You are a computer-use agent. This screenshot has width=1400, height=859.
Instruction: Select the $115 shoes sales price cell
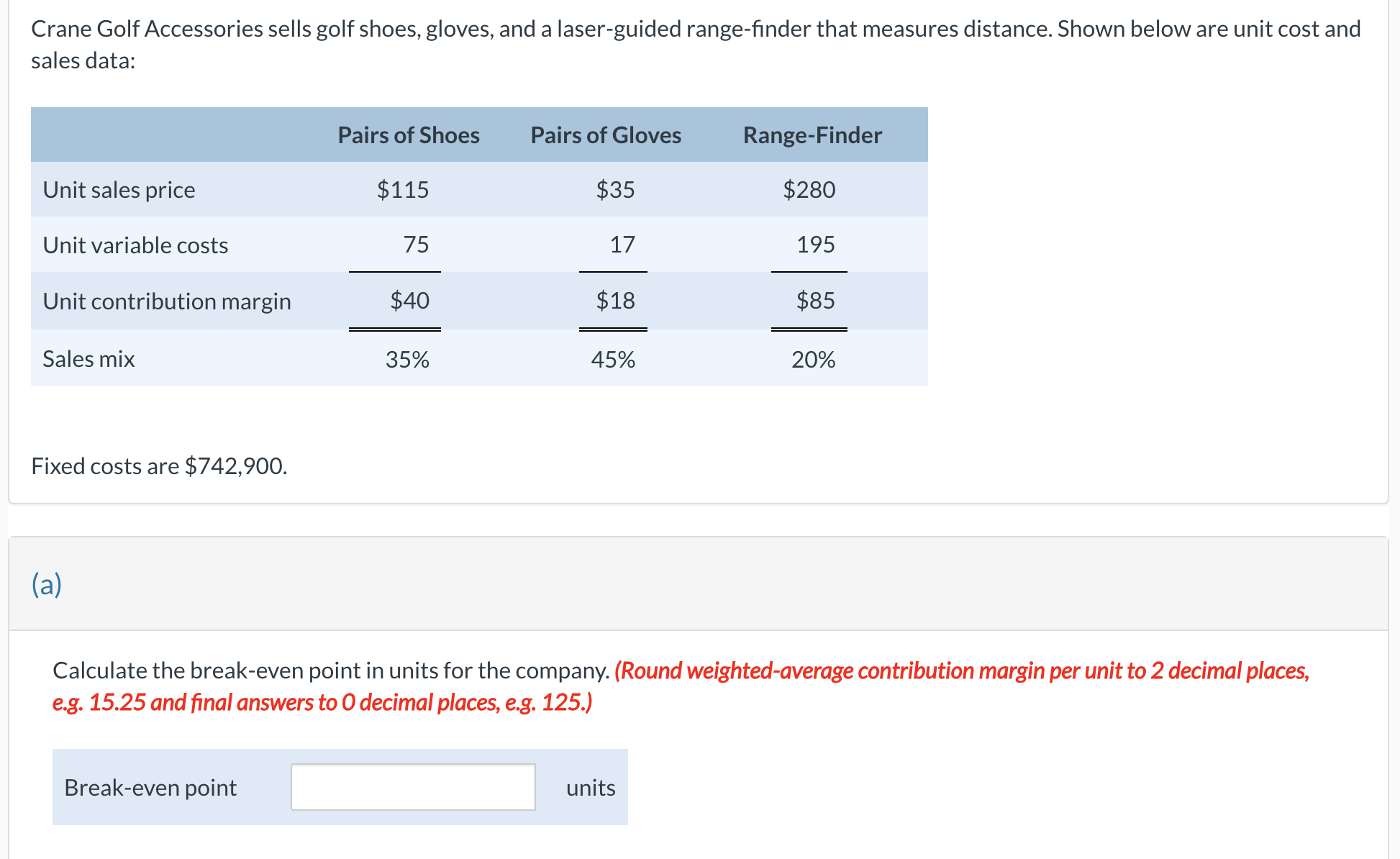click(x=403, y=190)
